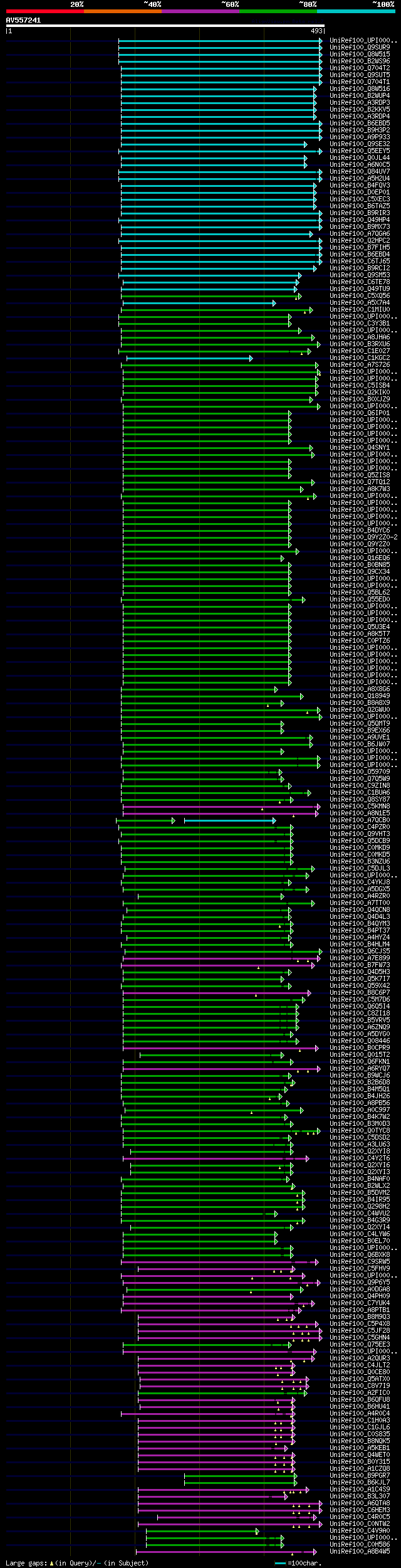Click the UniRef100_A7QCB0 label
The image size is (401, 1568).
point(360,820)
